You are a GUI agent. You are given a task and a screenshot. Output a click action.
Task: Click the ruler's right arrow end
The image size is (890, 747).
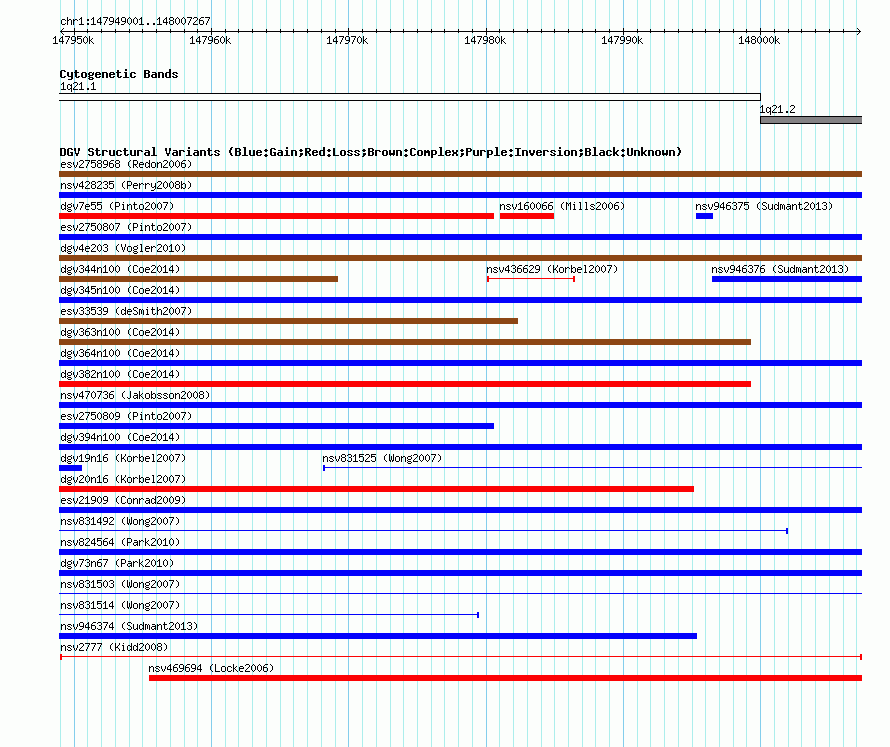pyautogui.click(x=859, y=32)
